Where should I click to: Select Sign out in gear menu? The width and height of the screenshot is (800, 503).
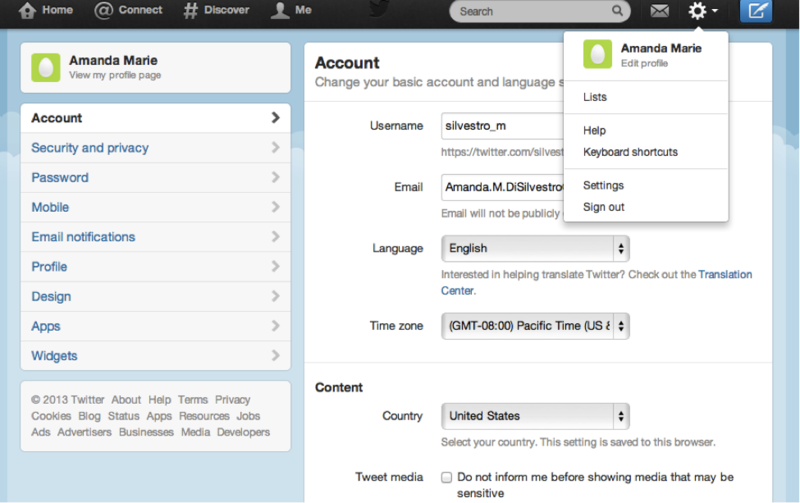coord(604,207)
